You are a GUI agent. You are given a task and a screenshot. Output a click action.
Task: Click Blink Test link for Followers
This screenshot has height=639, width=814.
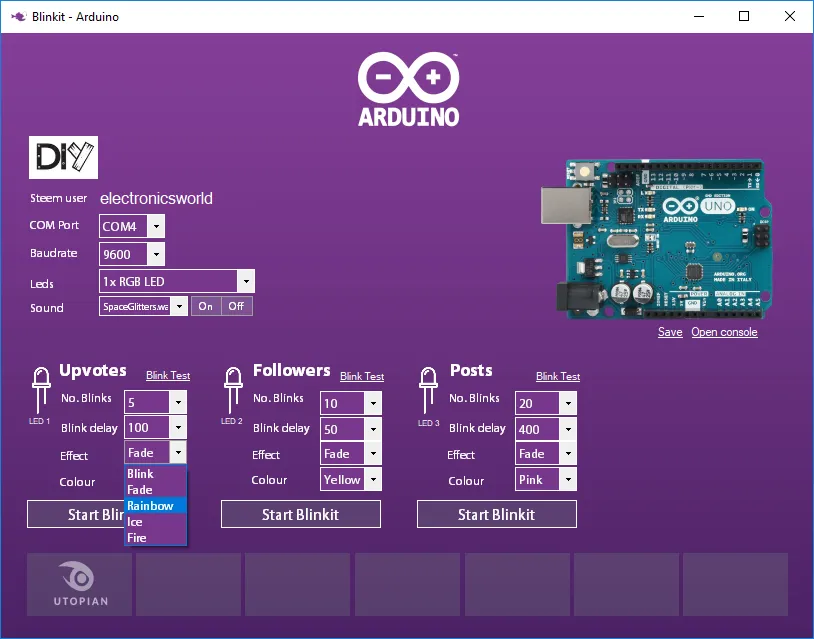[362, 376]
